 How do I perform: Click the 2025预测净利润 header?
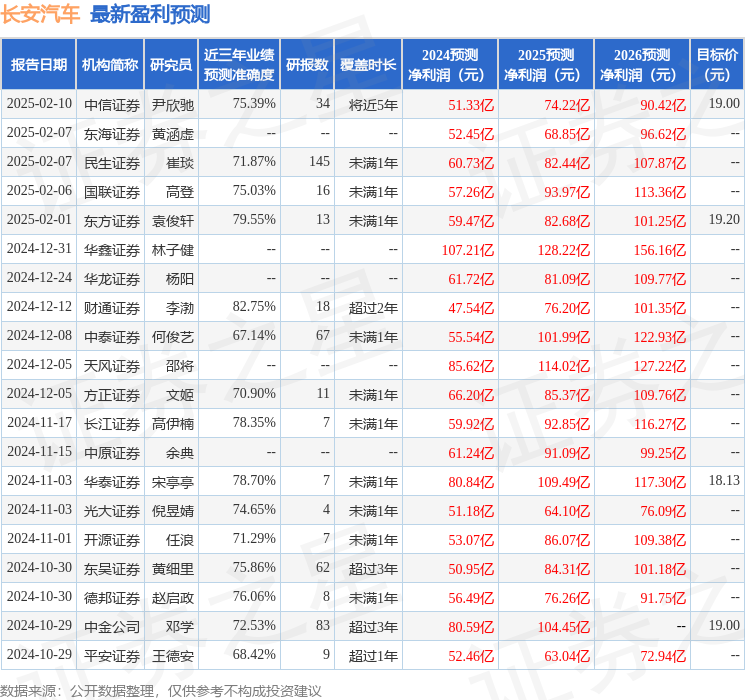point(546,65)
